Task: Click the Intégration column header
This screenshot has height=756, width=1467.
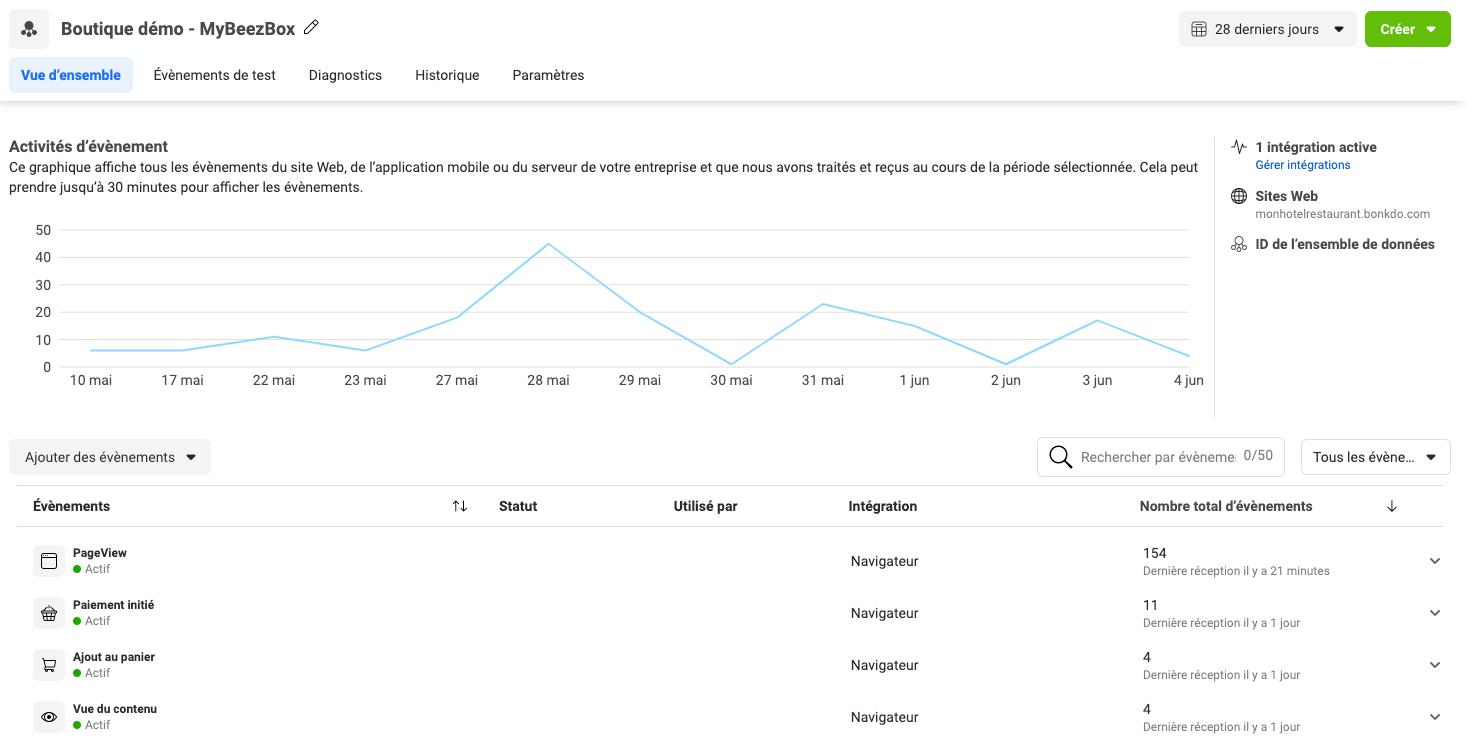Action: tap(883, 506)
